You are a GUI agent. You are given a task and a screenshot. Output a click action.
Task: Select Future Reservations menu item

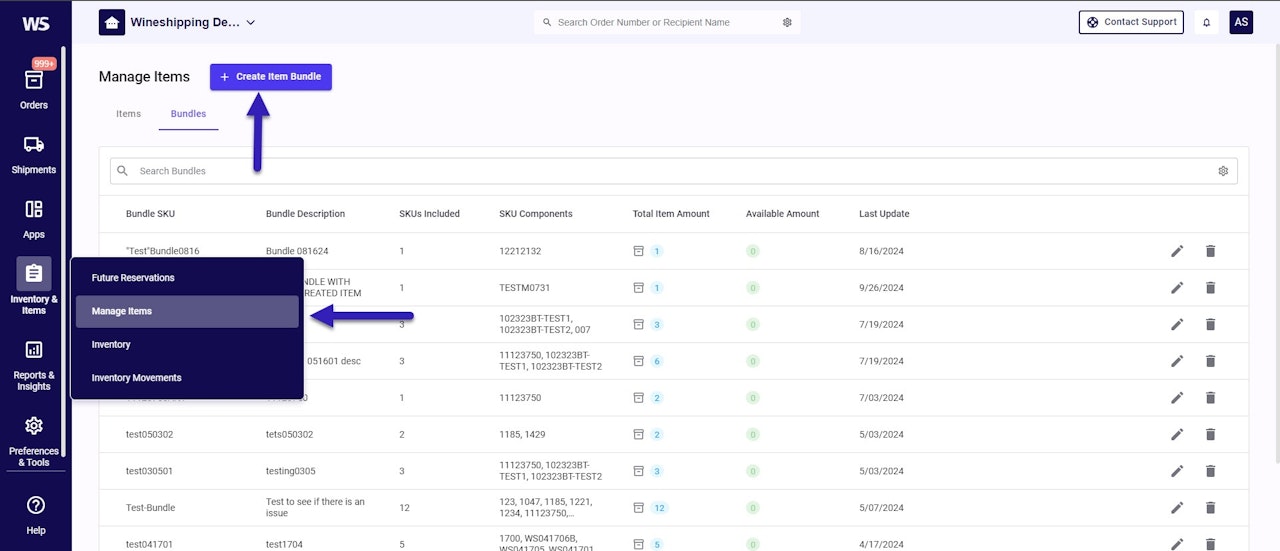coord(133,278)
